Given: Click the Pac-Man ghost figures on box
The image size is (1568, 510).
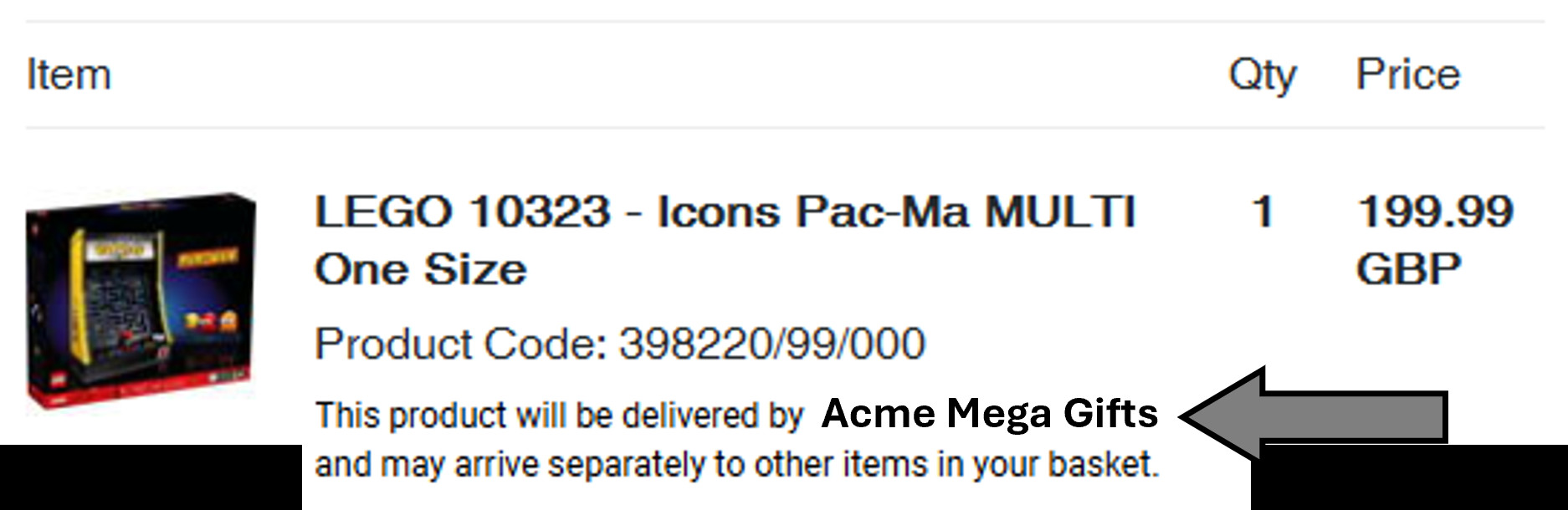Looking at the screenshot, I should (x=211, y=320).
